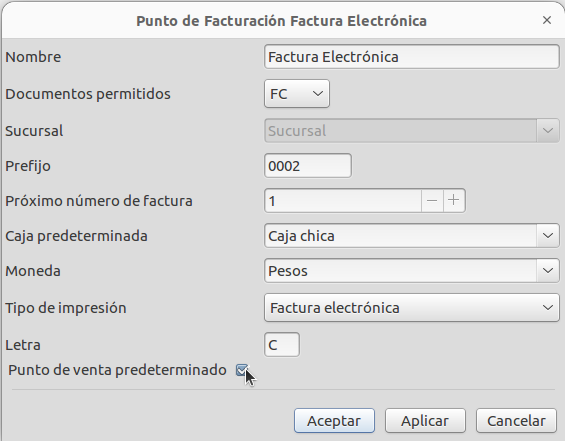Screen dimensions: 565x441
Task: Open Tipo de impresión dropdown
Action: [411, 308]
